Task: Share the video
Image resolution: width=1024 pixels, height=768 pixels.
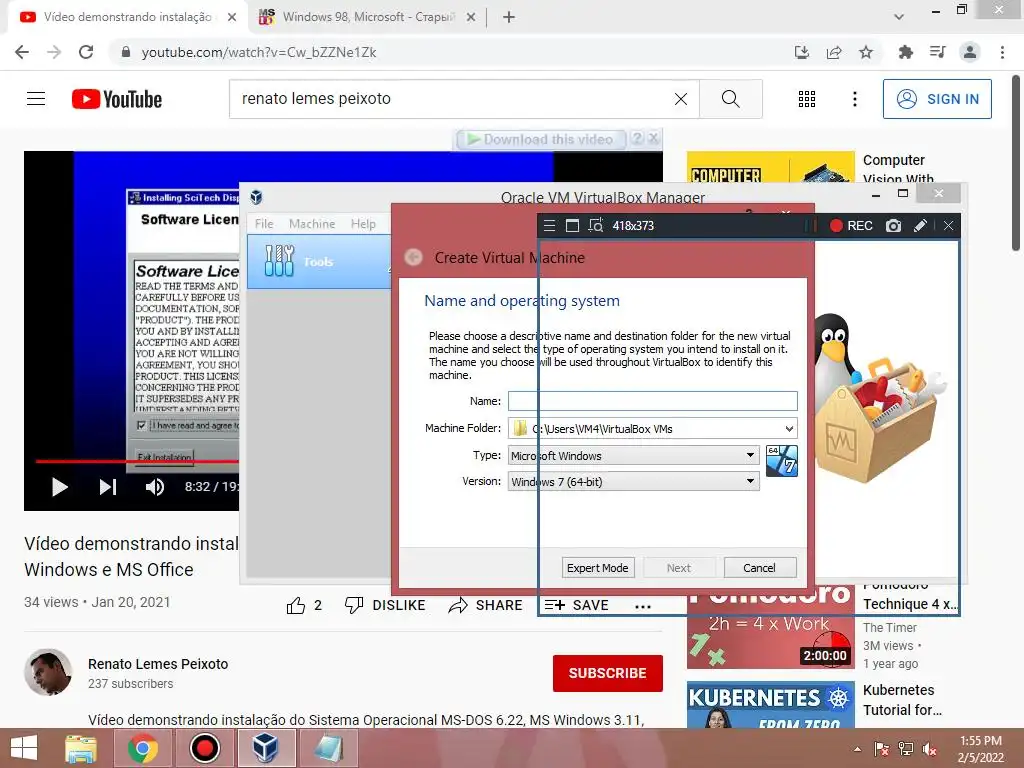Action: coord(486,605)
